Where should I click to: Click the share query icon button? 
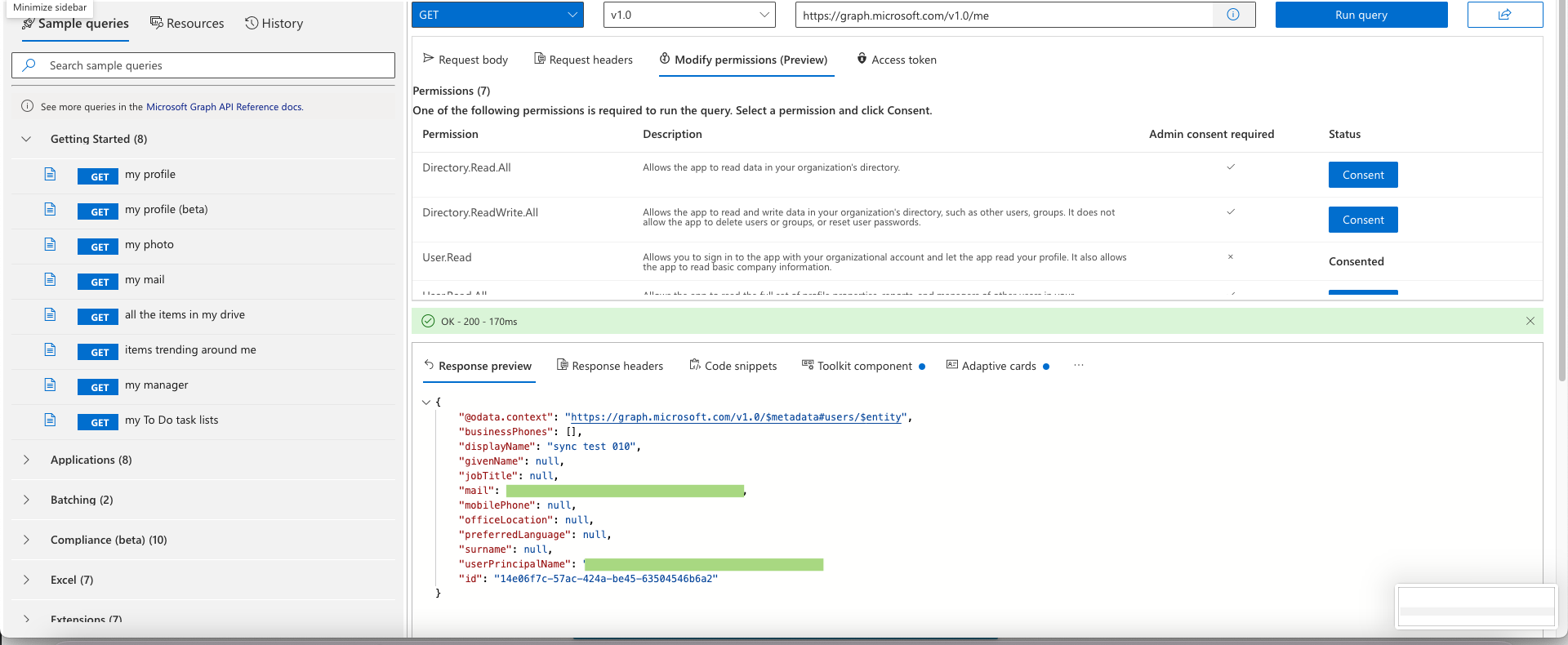[x=1504, y=15]
